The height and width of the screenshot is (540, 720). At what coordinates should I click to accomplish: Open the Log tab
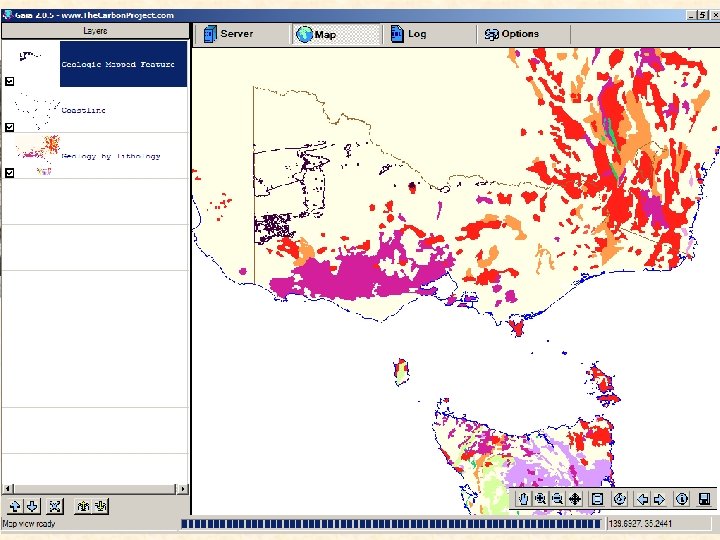pyautogui.click(x=429, y=34)
